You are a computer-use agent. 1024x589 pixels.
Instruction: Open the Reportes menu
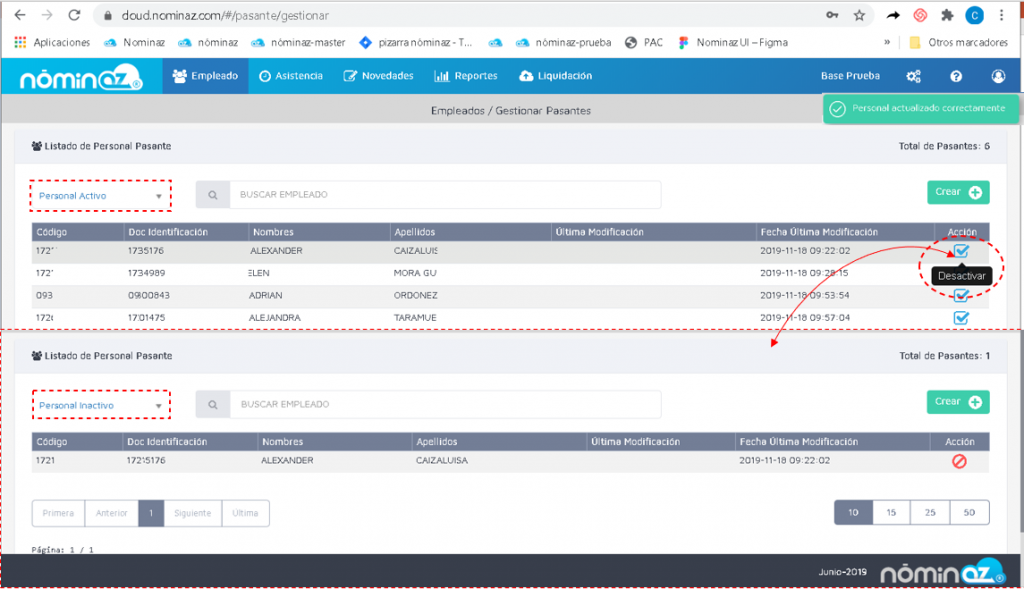[x=466, y=76]
